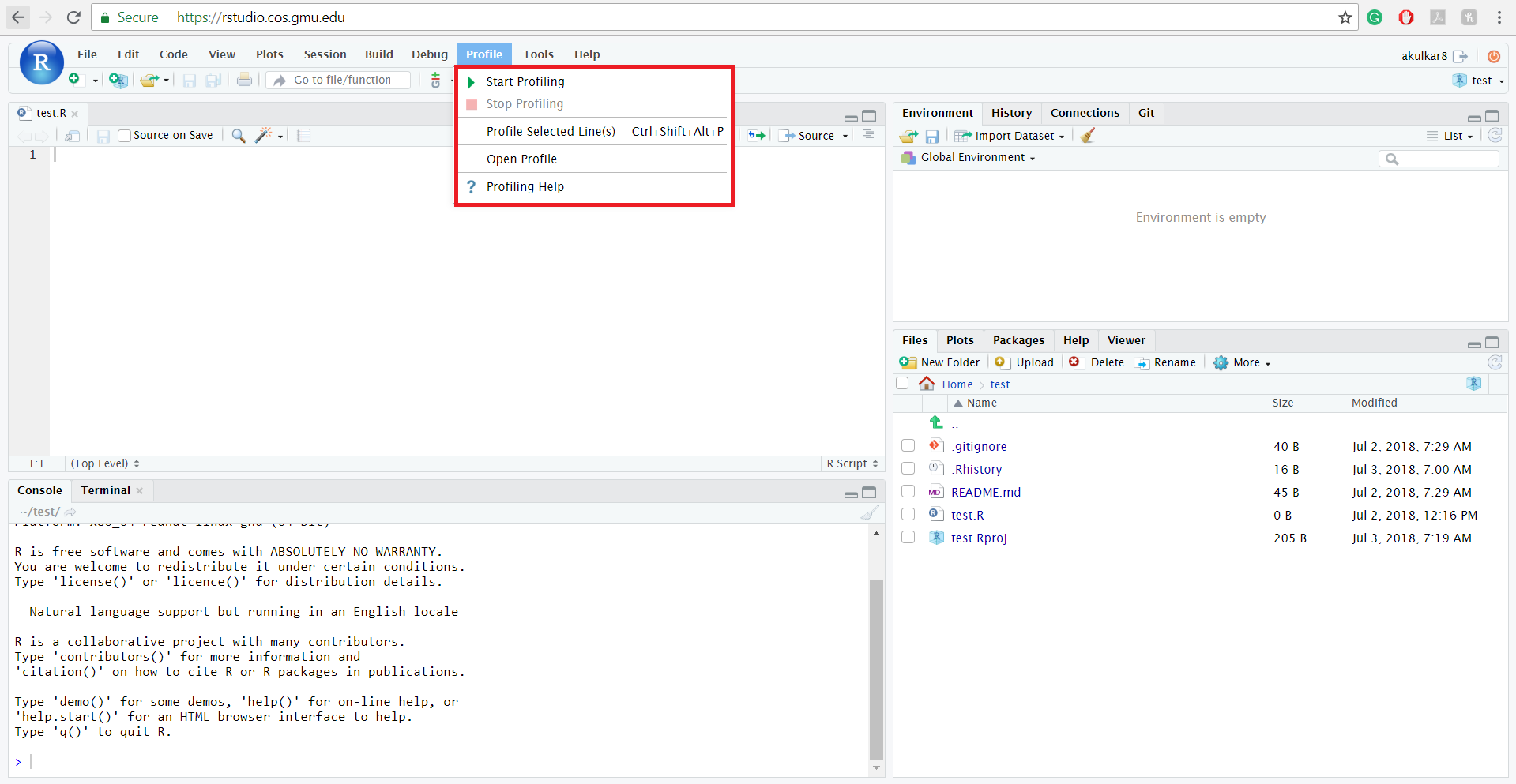Viewport: 1516px width, 784px height.
Task: Click the Upload button
Action: tap(1025, 362)
